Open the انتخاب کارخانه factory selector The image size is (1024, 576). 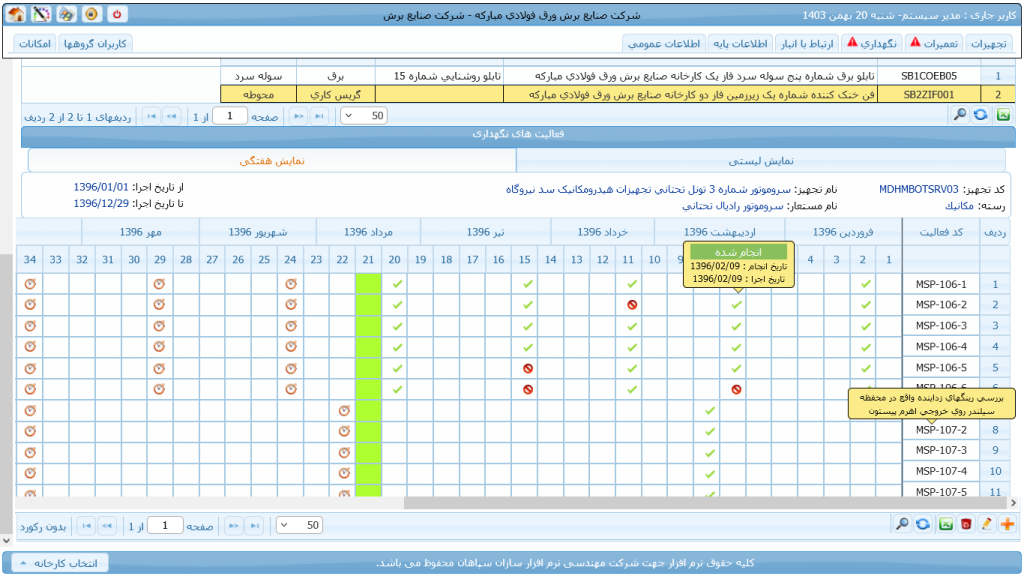click(56, 563)
